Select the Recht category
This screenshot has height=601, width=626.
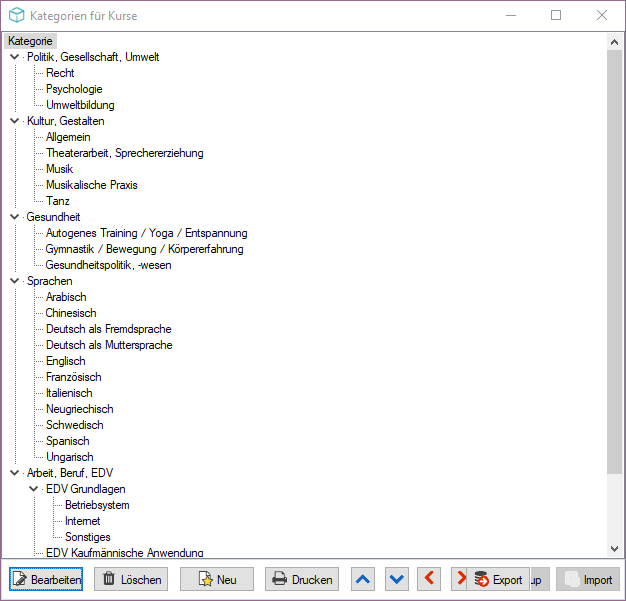60,73
